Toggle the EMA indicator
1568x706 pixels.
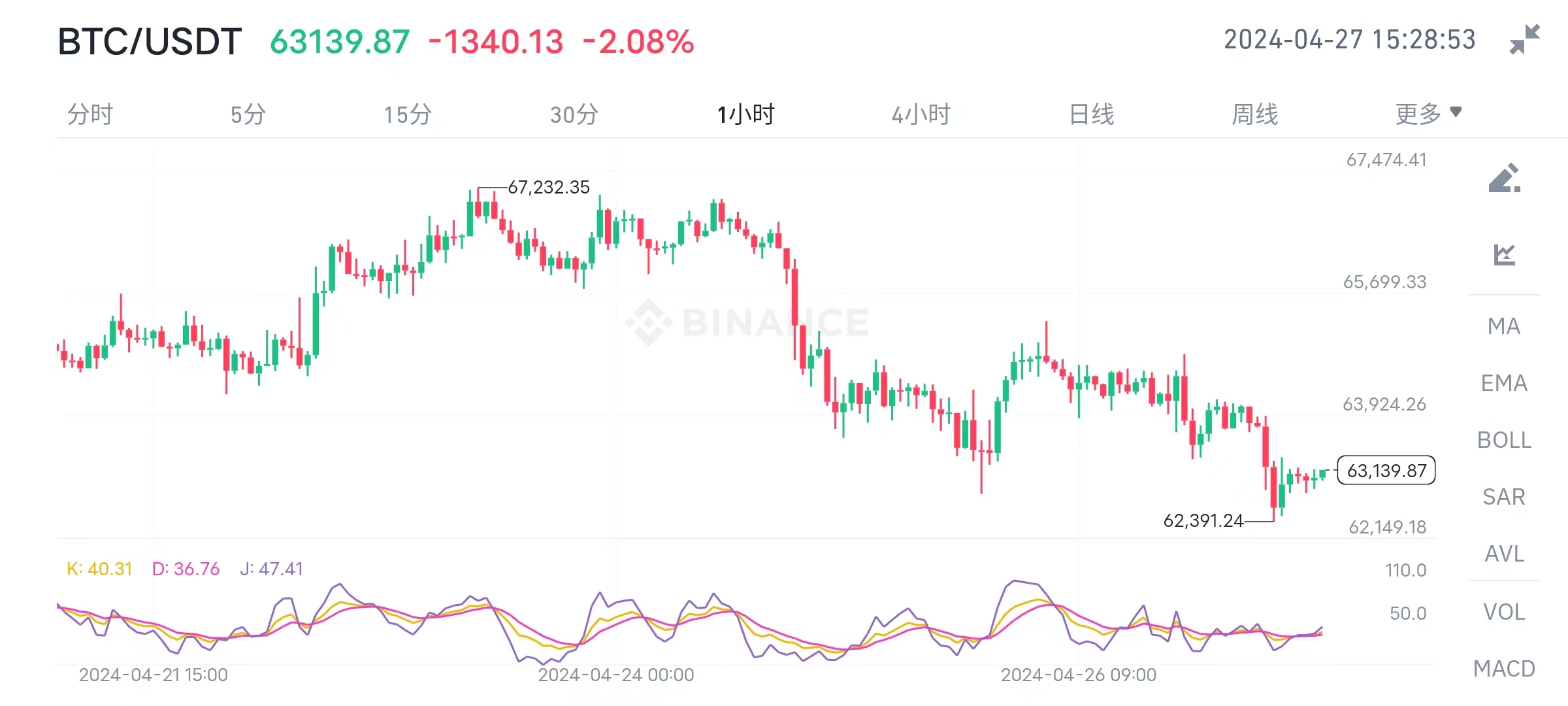click(x=1504, y=383)
